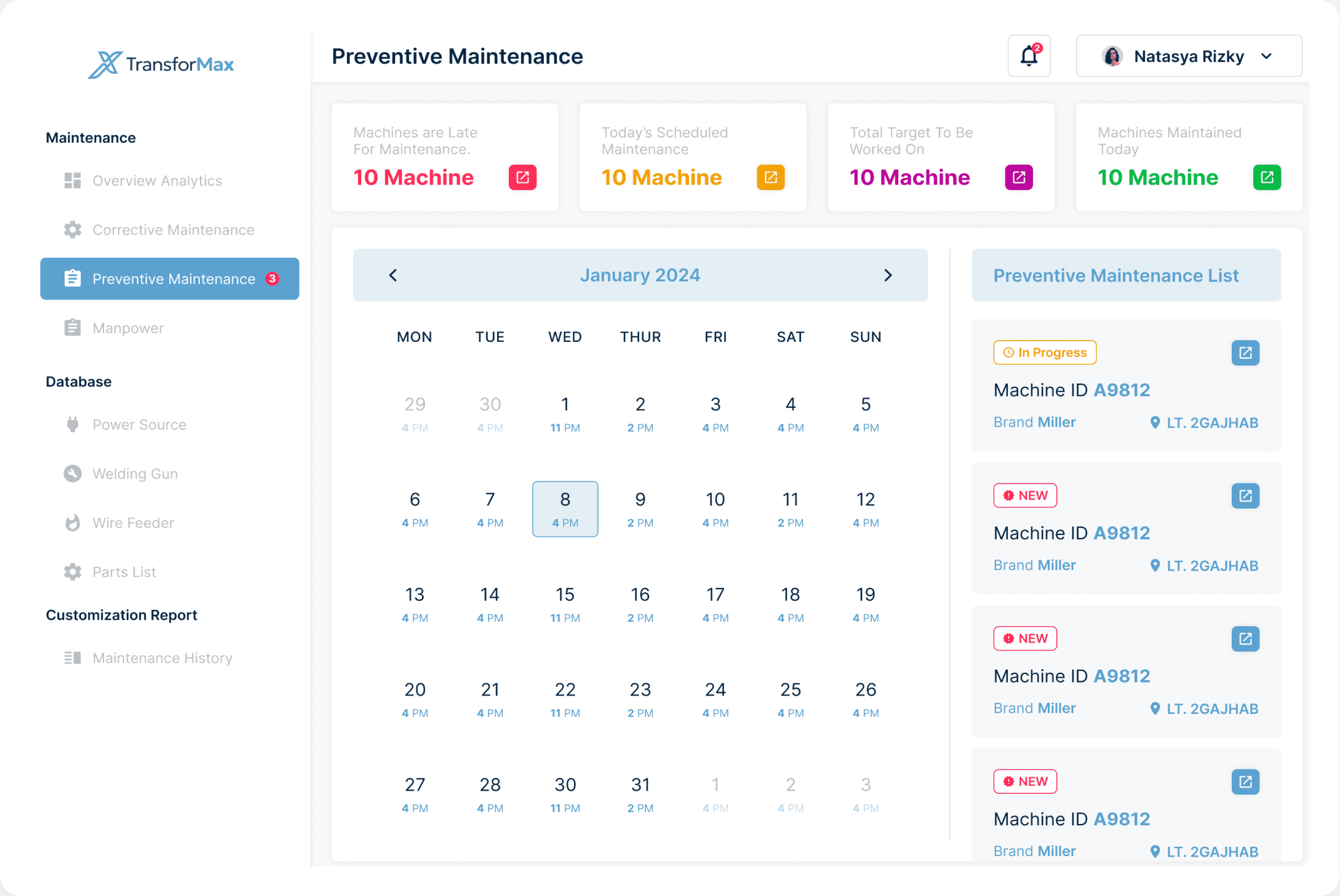
Task: Open Overview Analytics menu item
Action: [157, 181]
